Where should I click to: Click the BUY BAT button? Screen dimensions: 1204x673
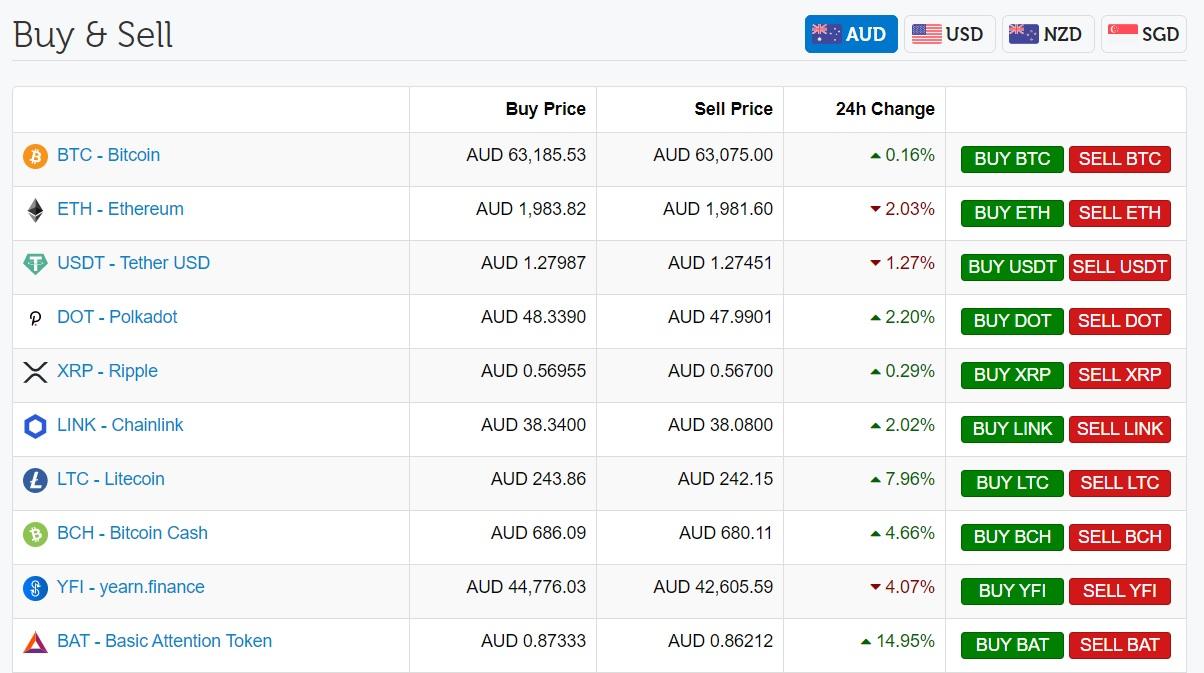(1012, 645)
